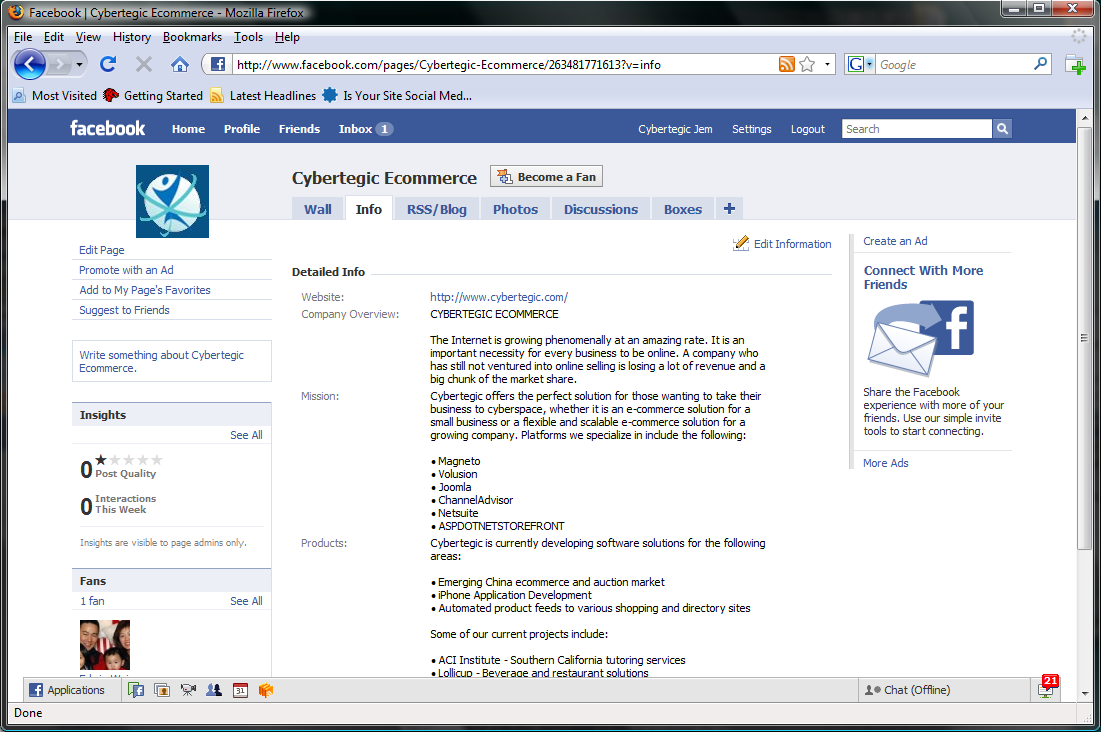Click the Facebook site icon in the address bar
Image resolution: width=1101 pixels, height=732 pixels.
coord(218,65)
